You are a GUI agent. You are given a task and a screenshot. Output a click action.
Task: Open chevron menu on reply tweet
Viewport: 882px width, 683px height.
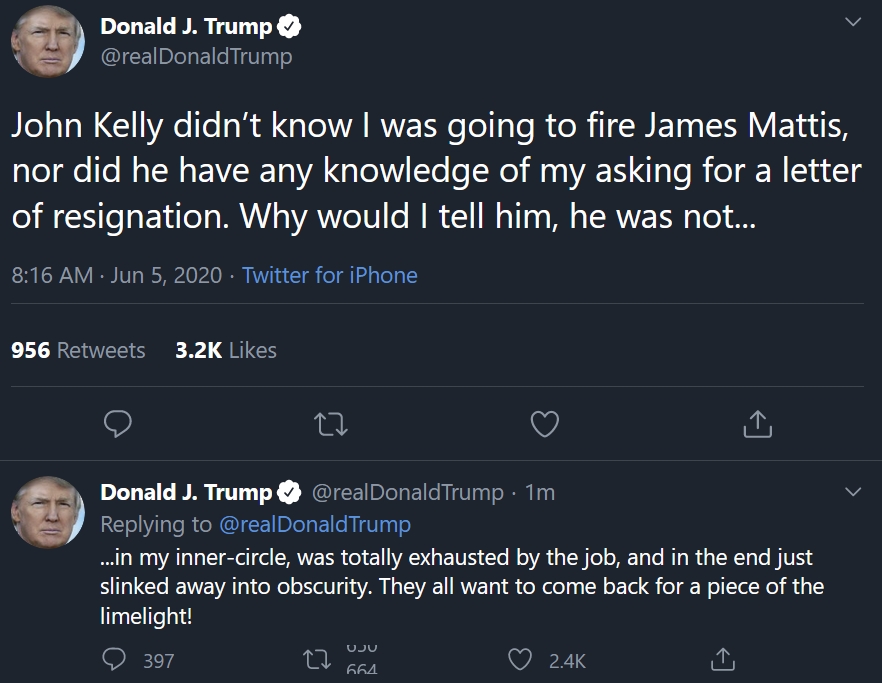point(852,492)
